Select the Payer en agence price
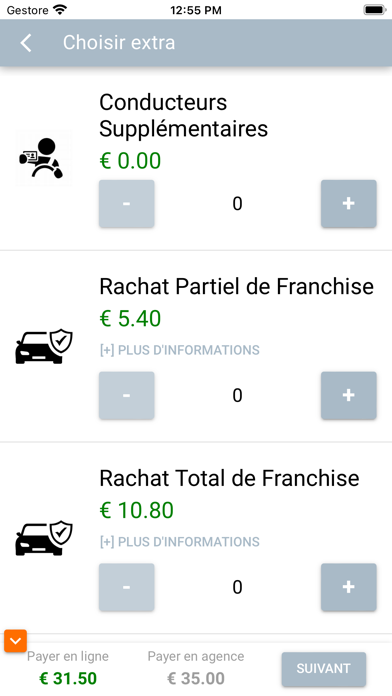 tap(196, 678)
